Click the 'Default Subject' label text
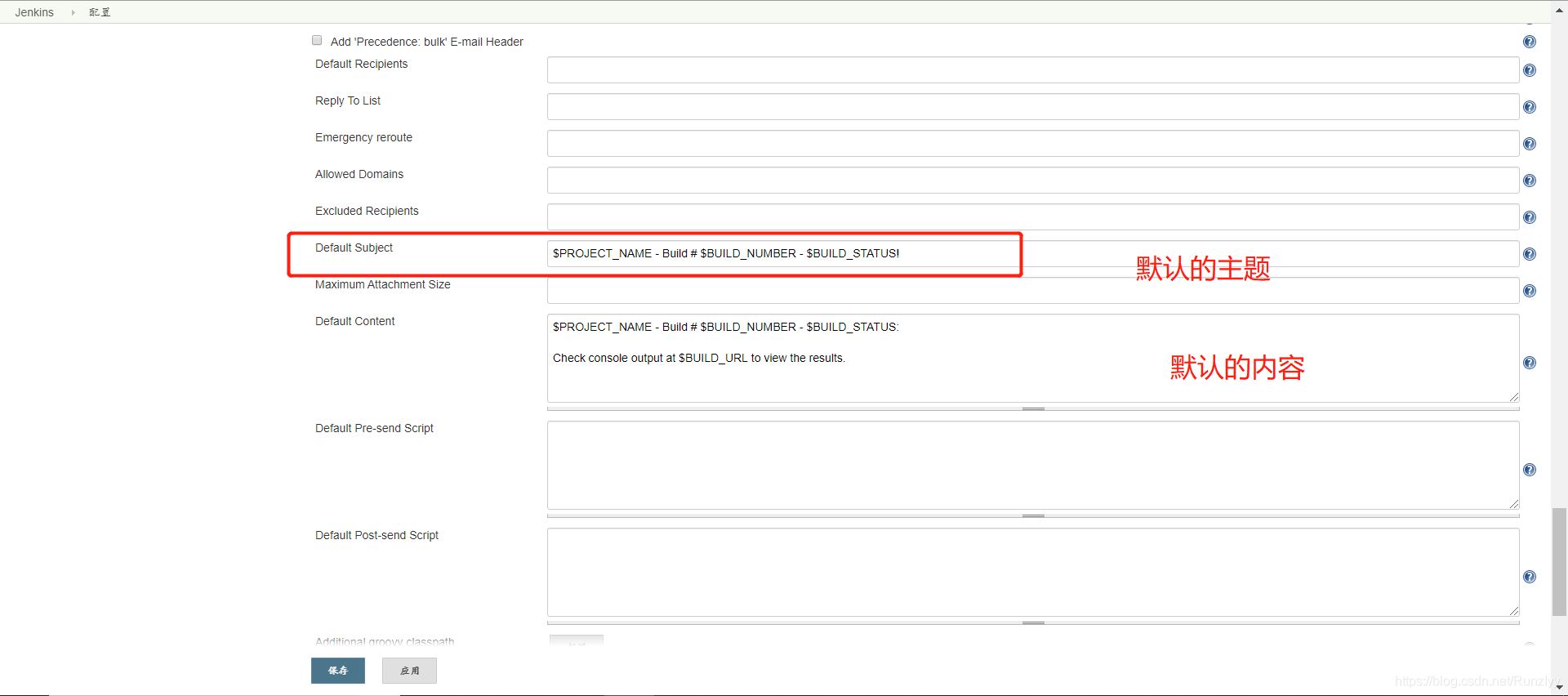Viewport: 1568px width, 696px height. [x=354, y=248]
